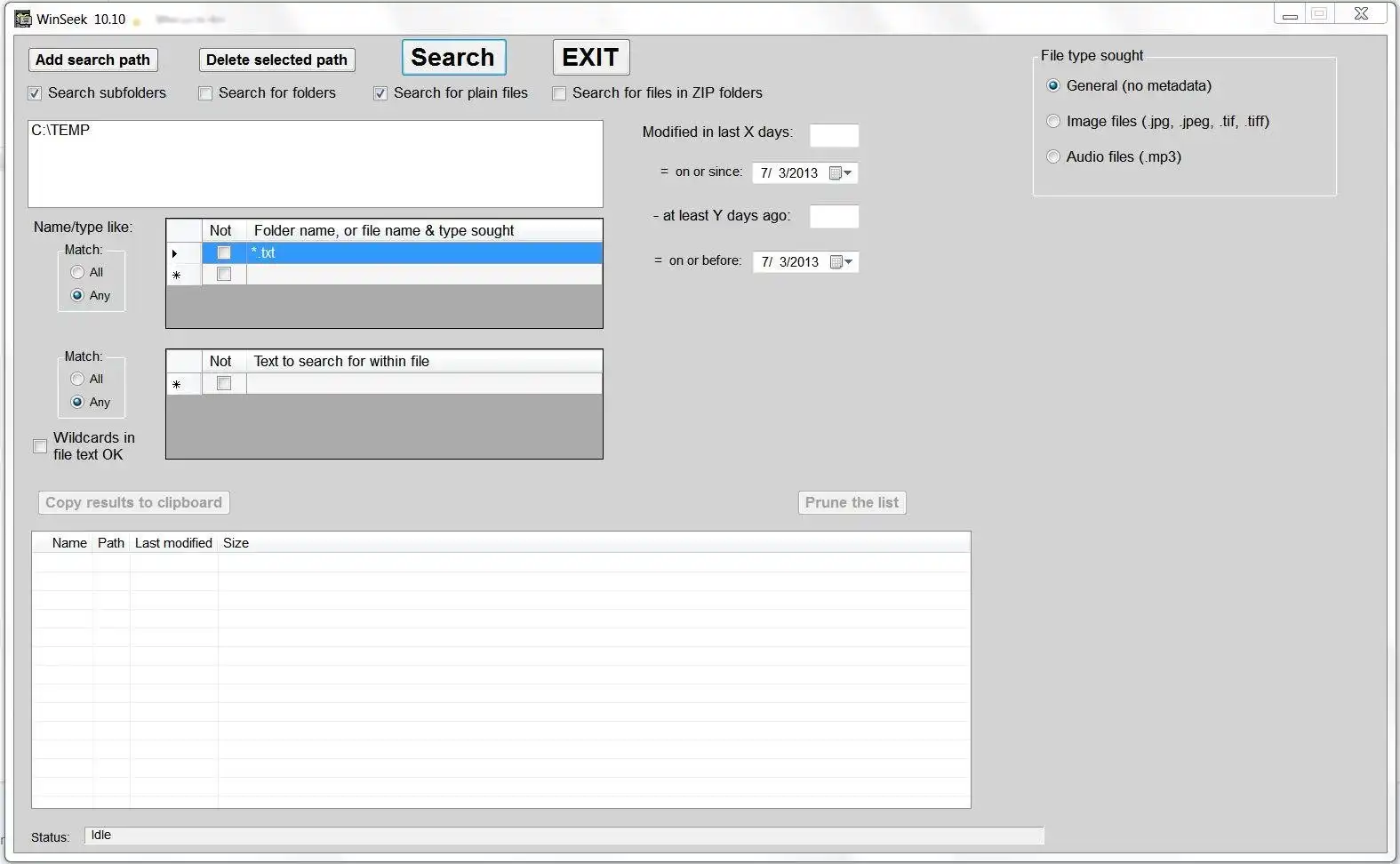1400x864 pixels.
Task: Select the row arrow beside *.txt entry
Action: coord(175,253)
